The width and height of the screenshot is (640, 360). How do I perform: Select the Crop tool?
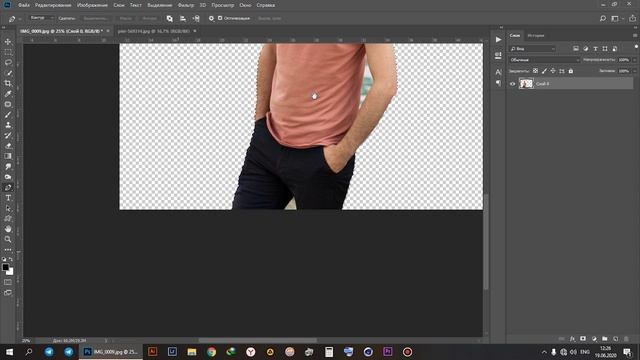[8, 83]
